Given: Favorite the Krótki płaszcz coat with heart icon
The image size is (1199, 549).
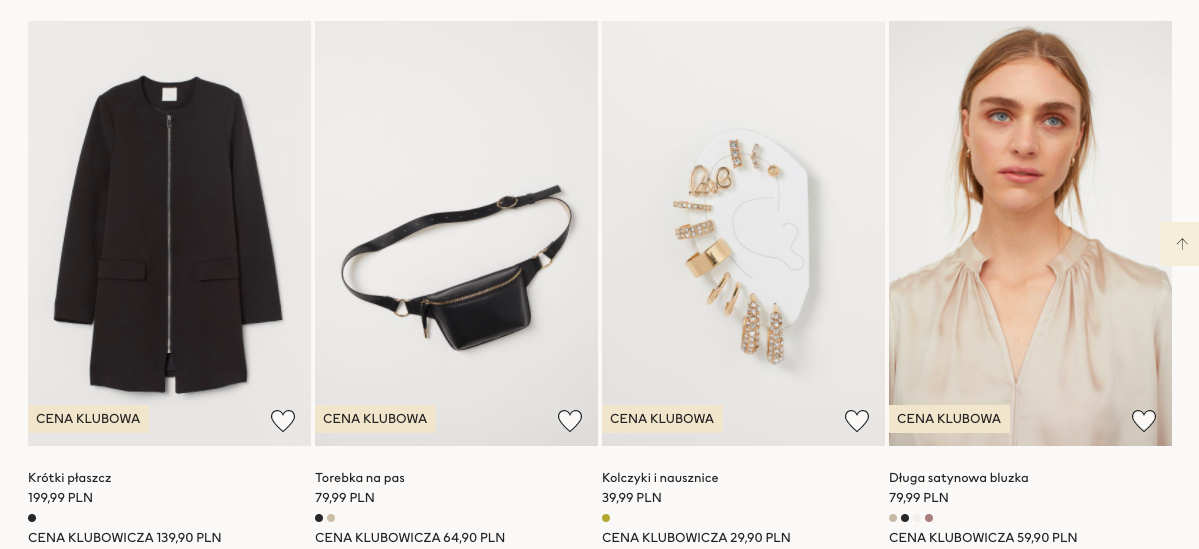Looking at the screenshot, I should coord(283,421).
